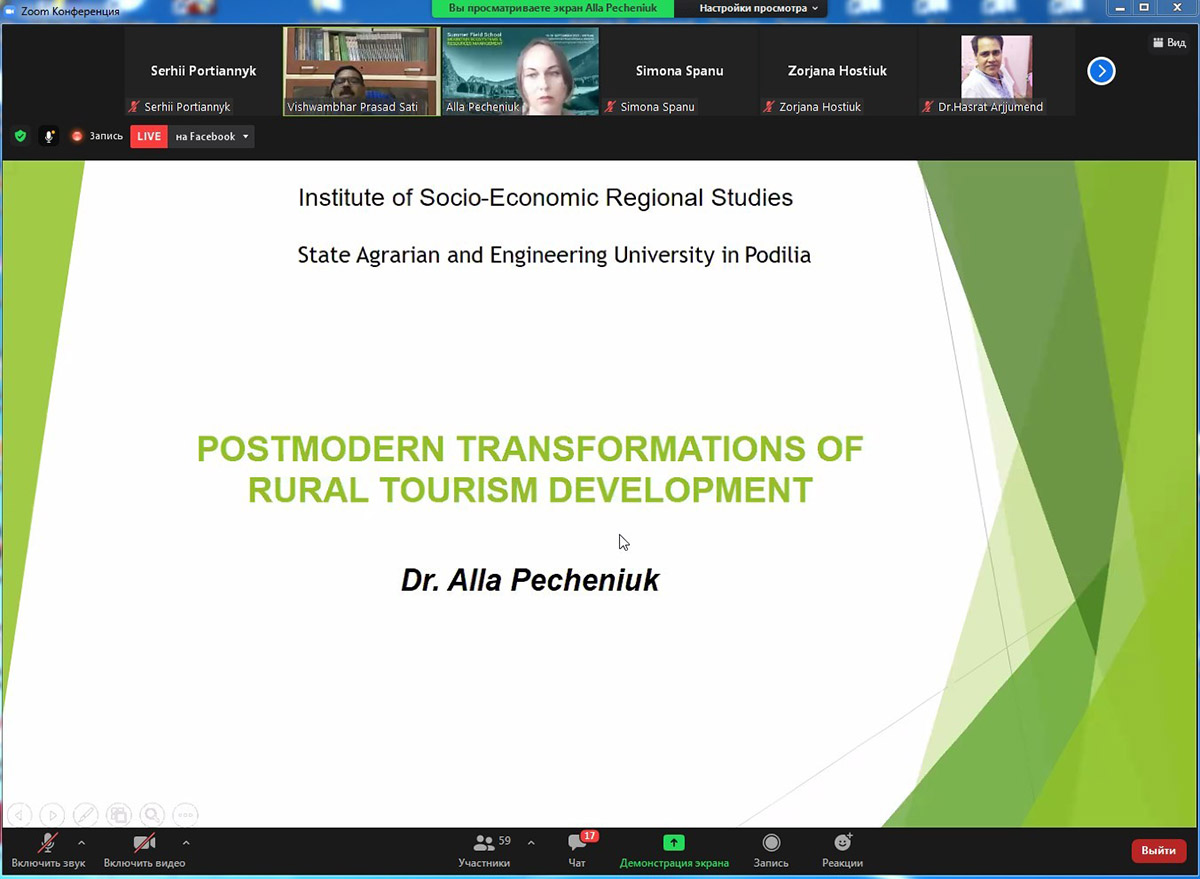The height and width of the screenshot is (879, 1200).
Task: Click the microphone status icon near Запись
Action: [x=48, y=136]
